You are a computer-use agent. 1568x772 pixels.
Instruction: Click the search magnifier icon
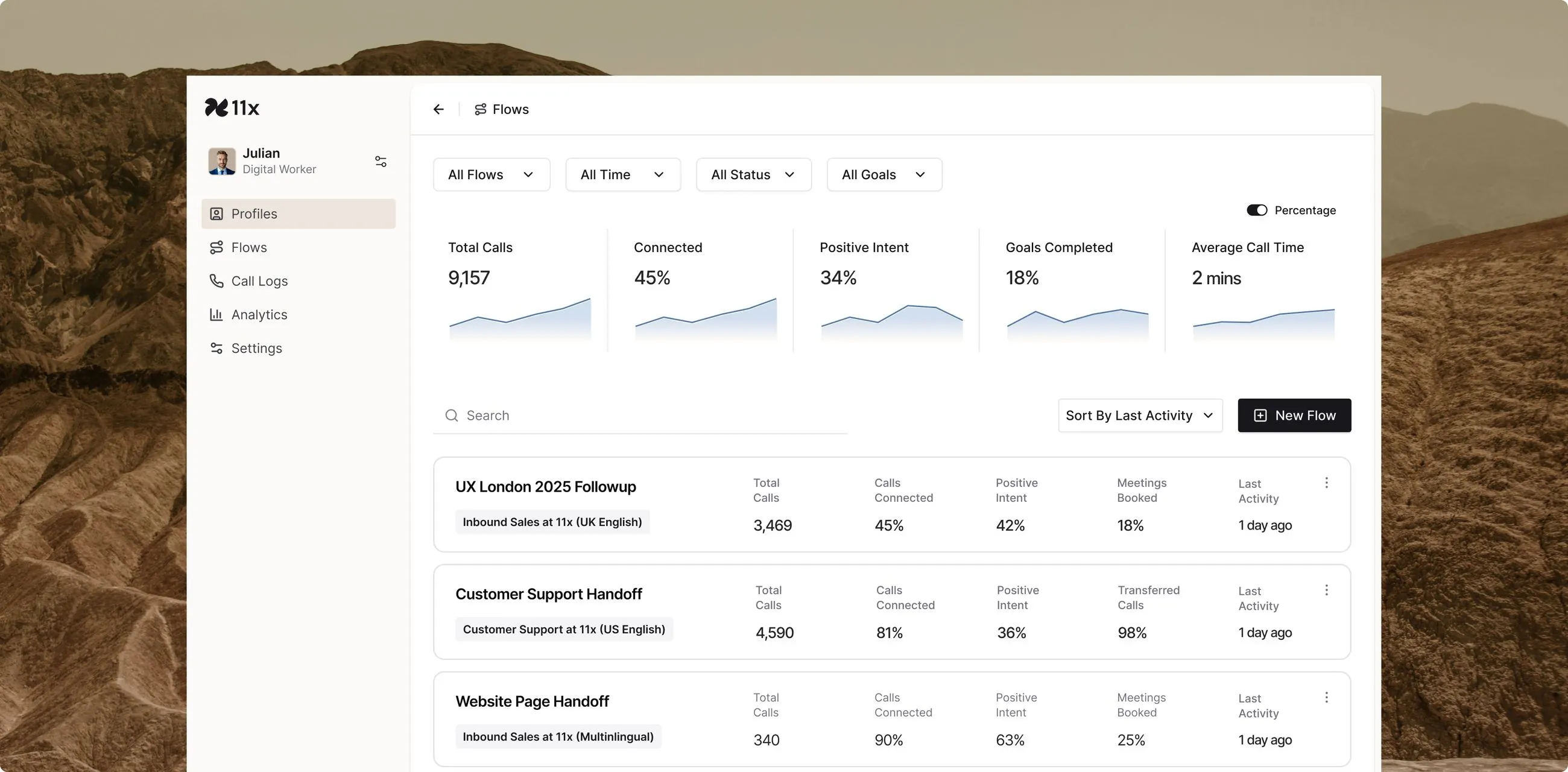click(451, 415)
